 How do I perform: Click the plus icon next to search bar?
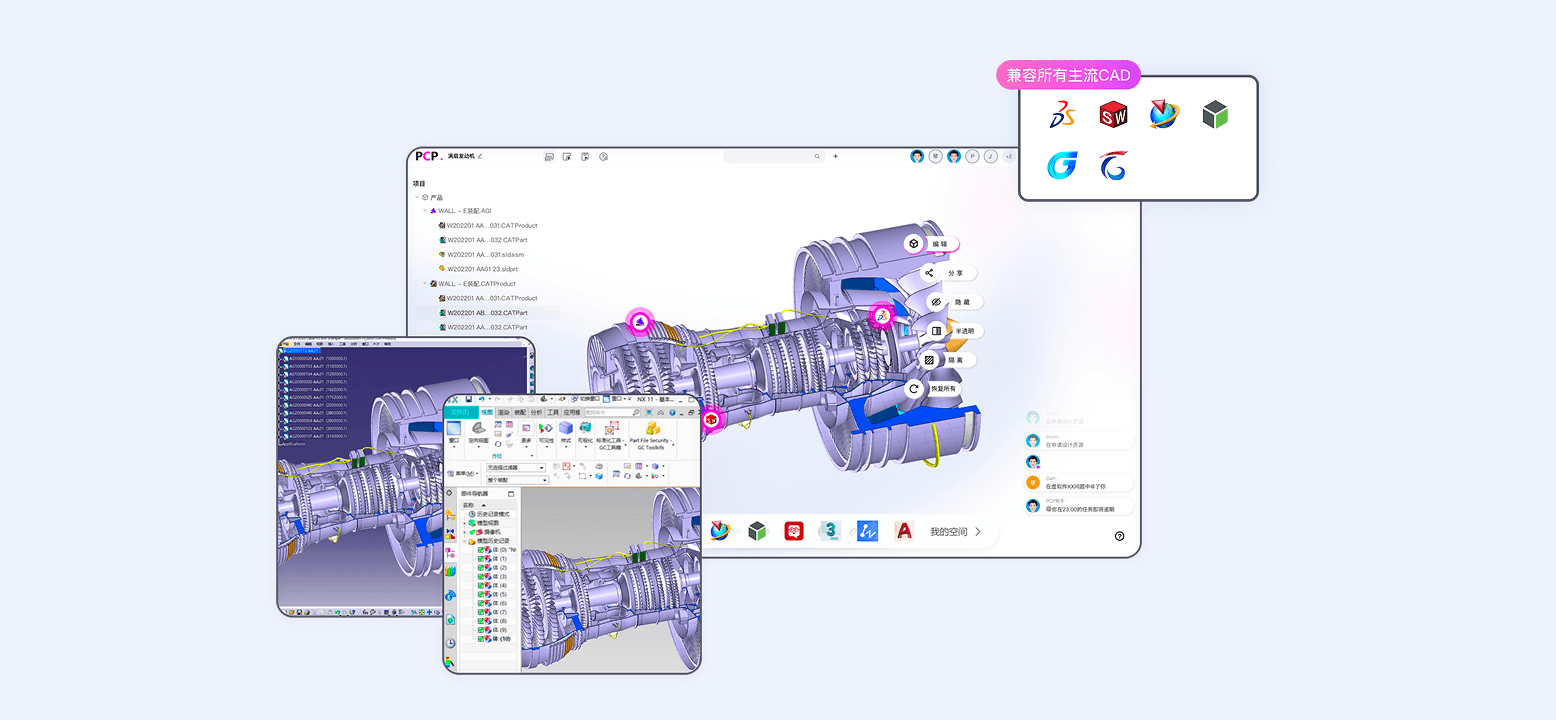(x=836, y=156)
